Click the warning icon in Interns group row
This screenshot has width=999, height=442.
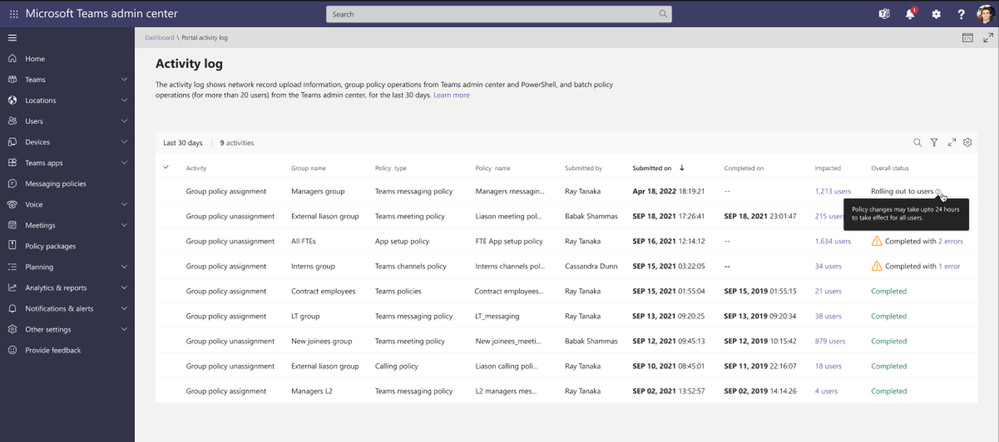[877, 266]
